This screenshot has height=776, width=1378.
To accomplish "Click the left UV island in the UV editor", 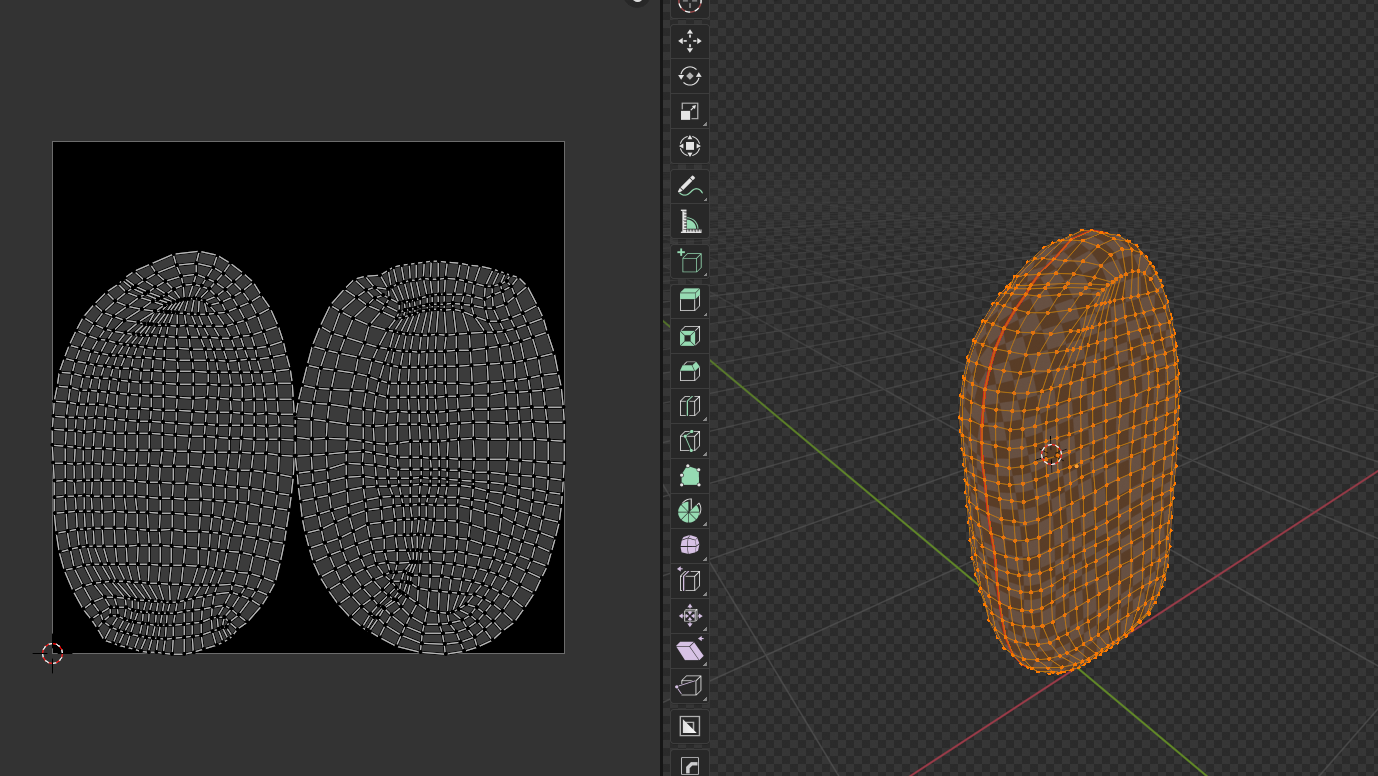I will 173,452.
